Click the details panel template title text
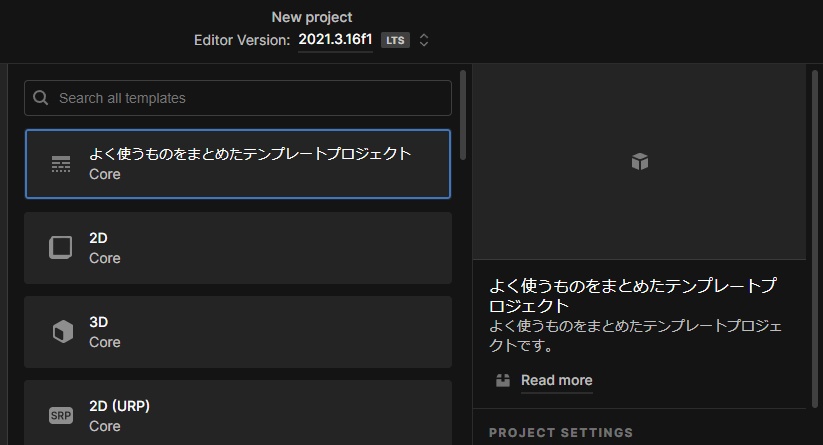 tap(632, 295)
